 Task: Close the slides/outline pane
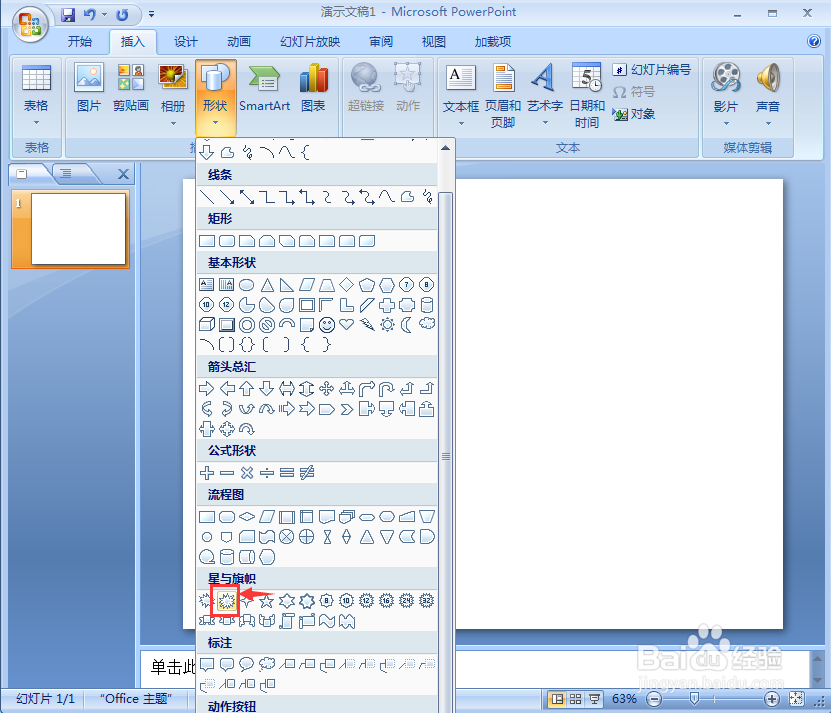click(x=123, y=173)
